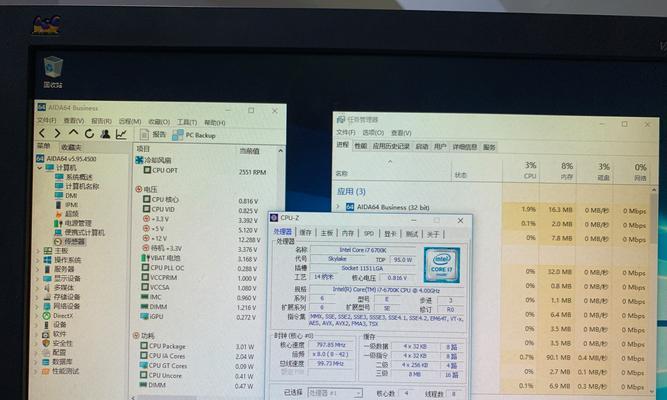Expand the 多媒体 node
Screen dimensions: 667x400
click(38, 288)
